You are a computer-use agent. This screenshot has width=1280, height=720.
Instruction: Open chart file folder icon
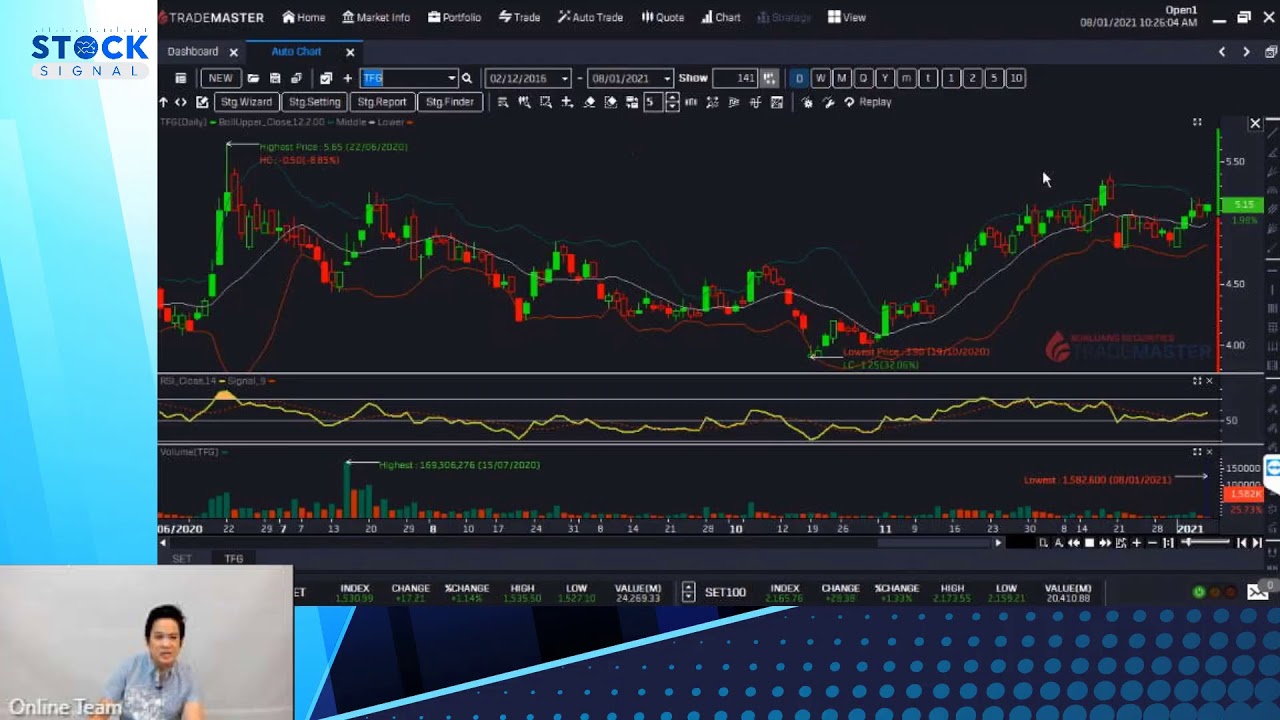253,78
